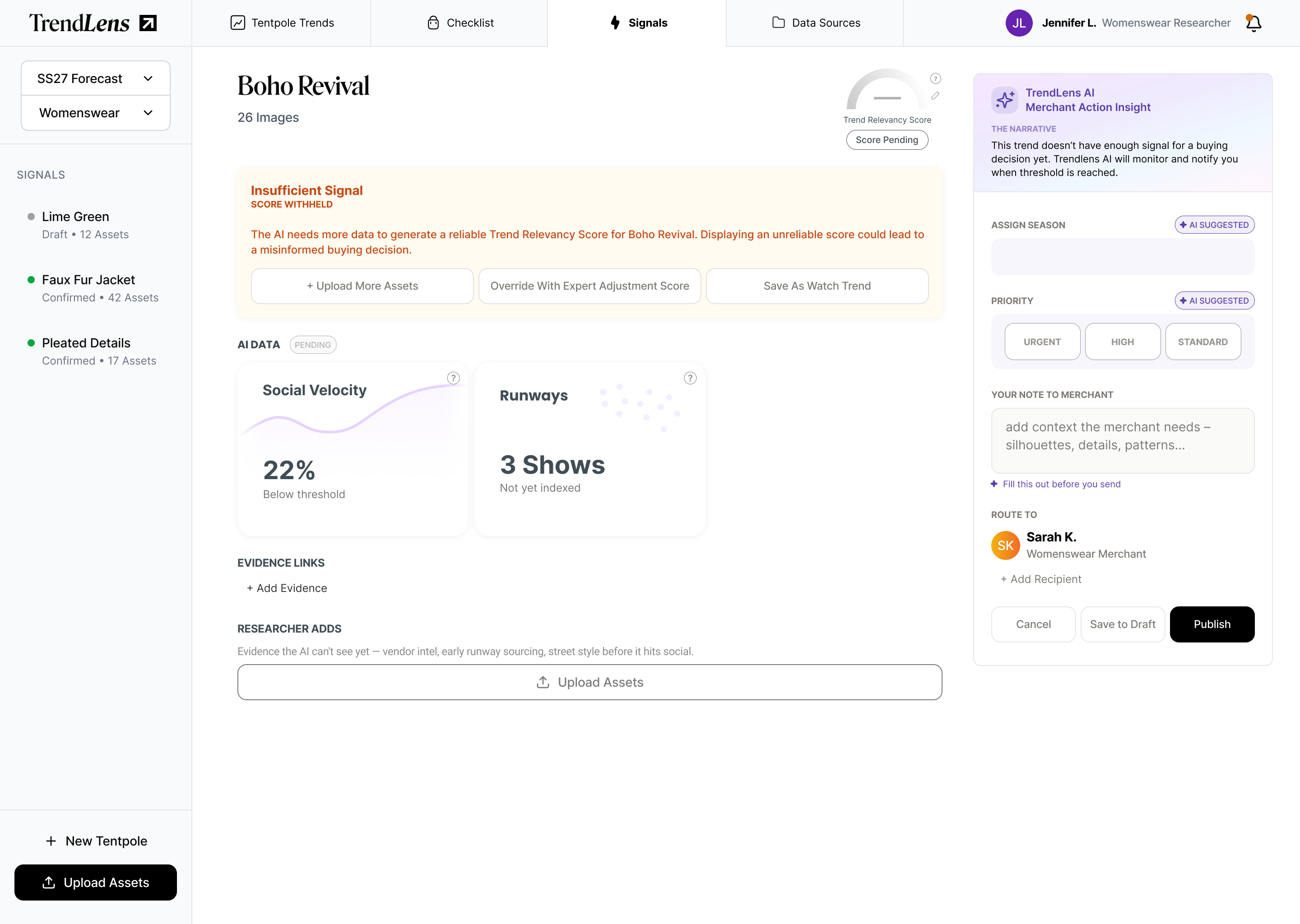This screenshot has height=924, width=1300.
Task: Select STANDARD priority option
Action: point(1202,342)
